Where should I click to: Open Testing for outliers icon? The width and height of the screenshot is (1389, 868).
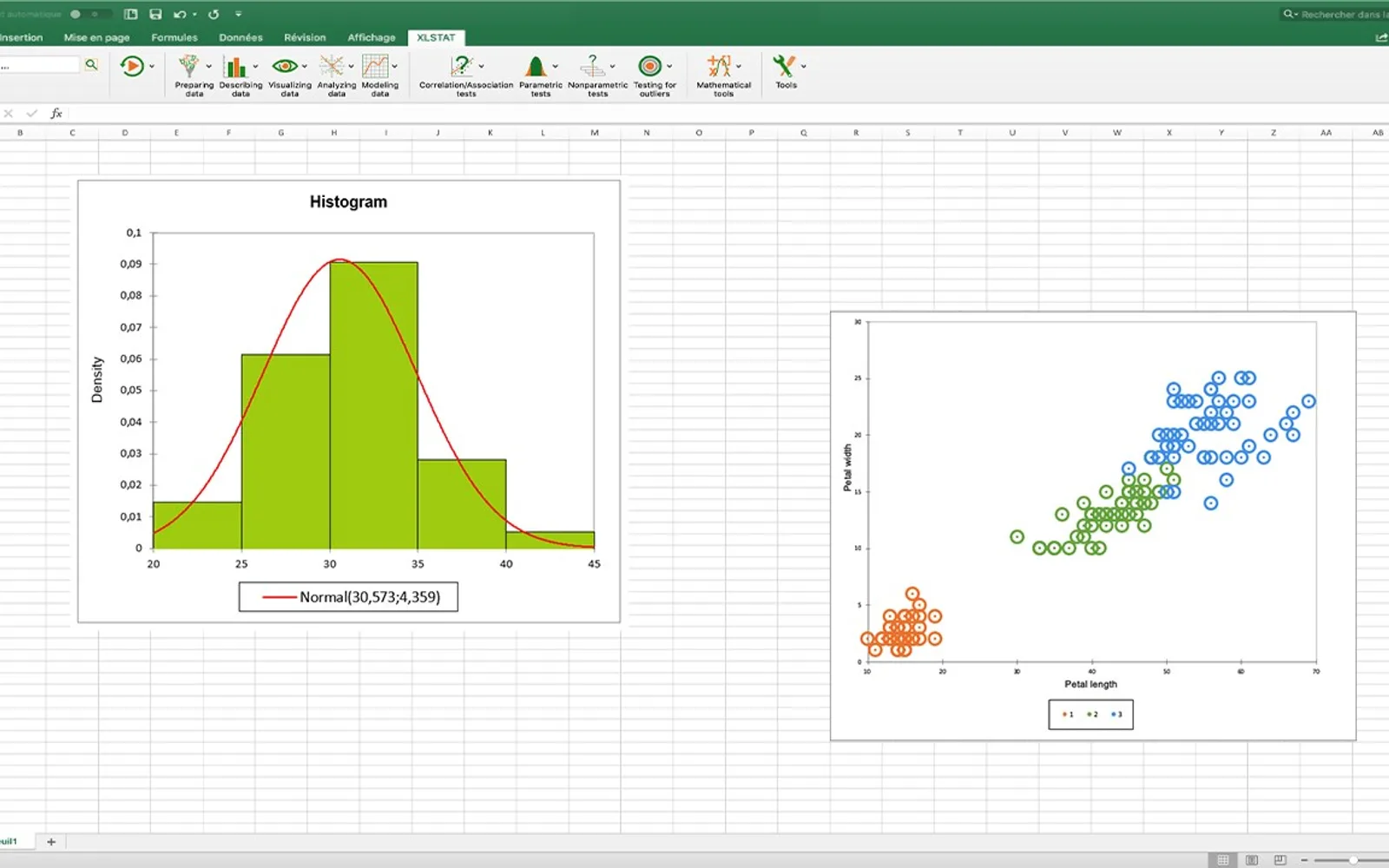click(649, 67)
